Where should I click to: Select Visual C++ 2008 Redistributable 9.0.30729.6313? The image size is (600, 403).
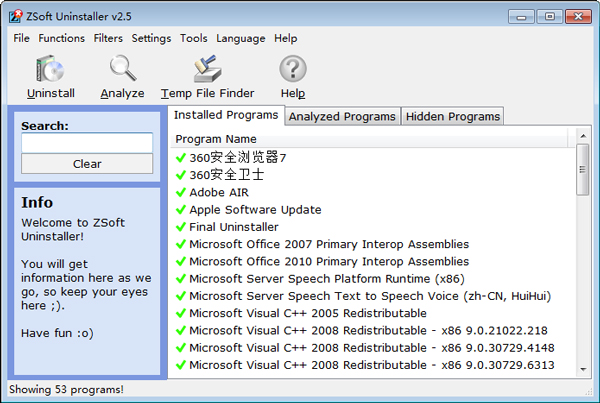tap(372, 365)
